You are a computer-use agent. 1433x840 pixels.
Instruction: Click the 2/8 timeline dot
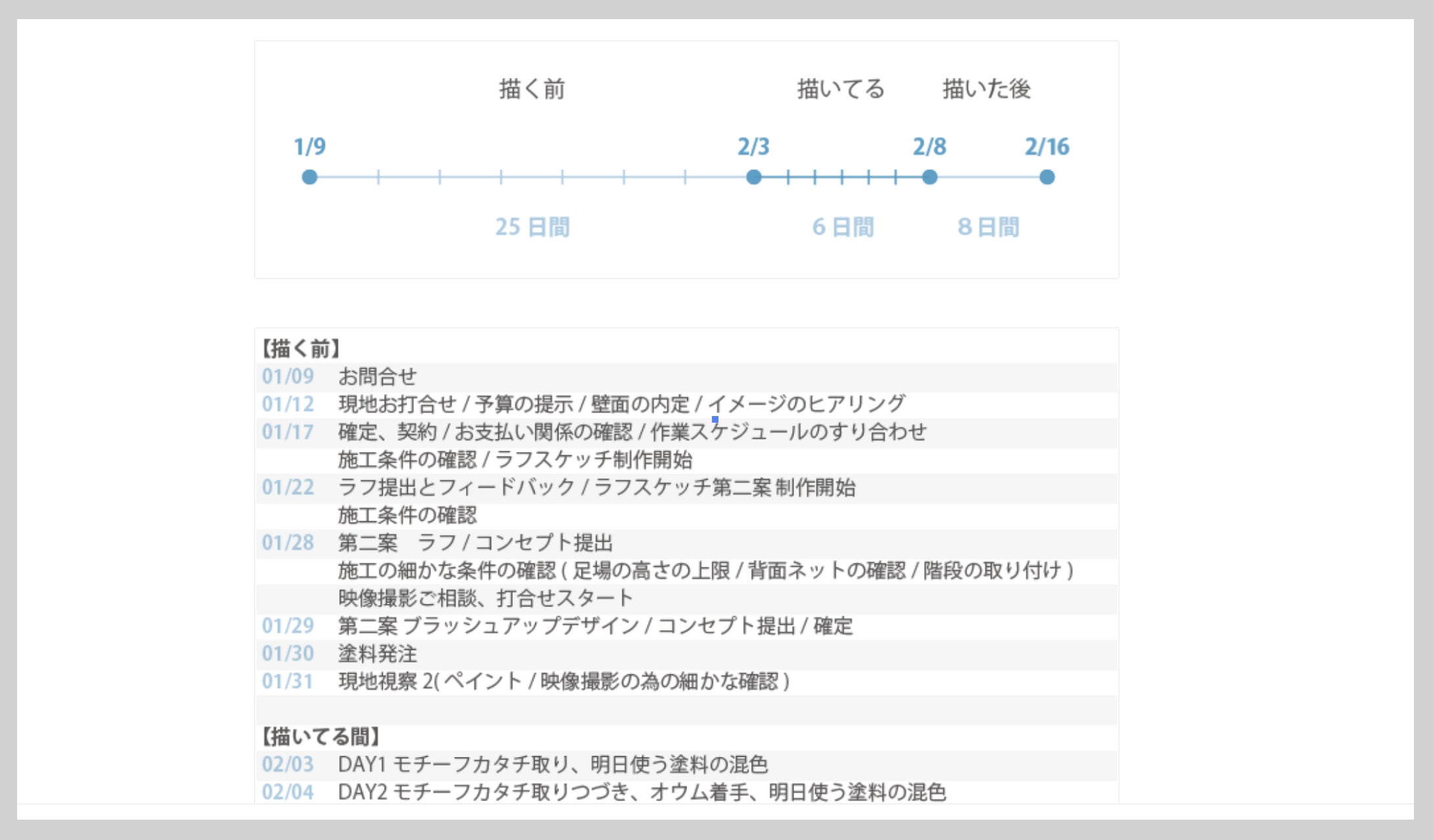point(929,177)
